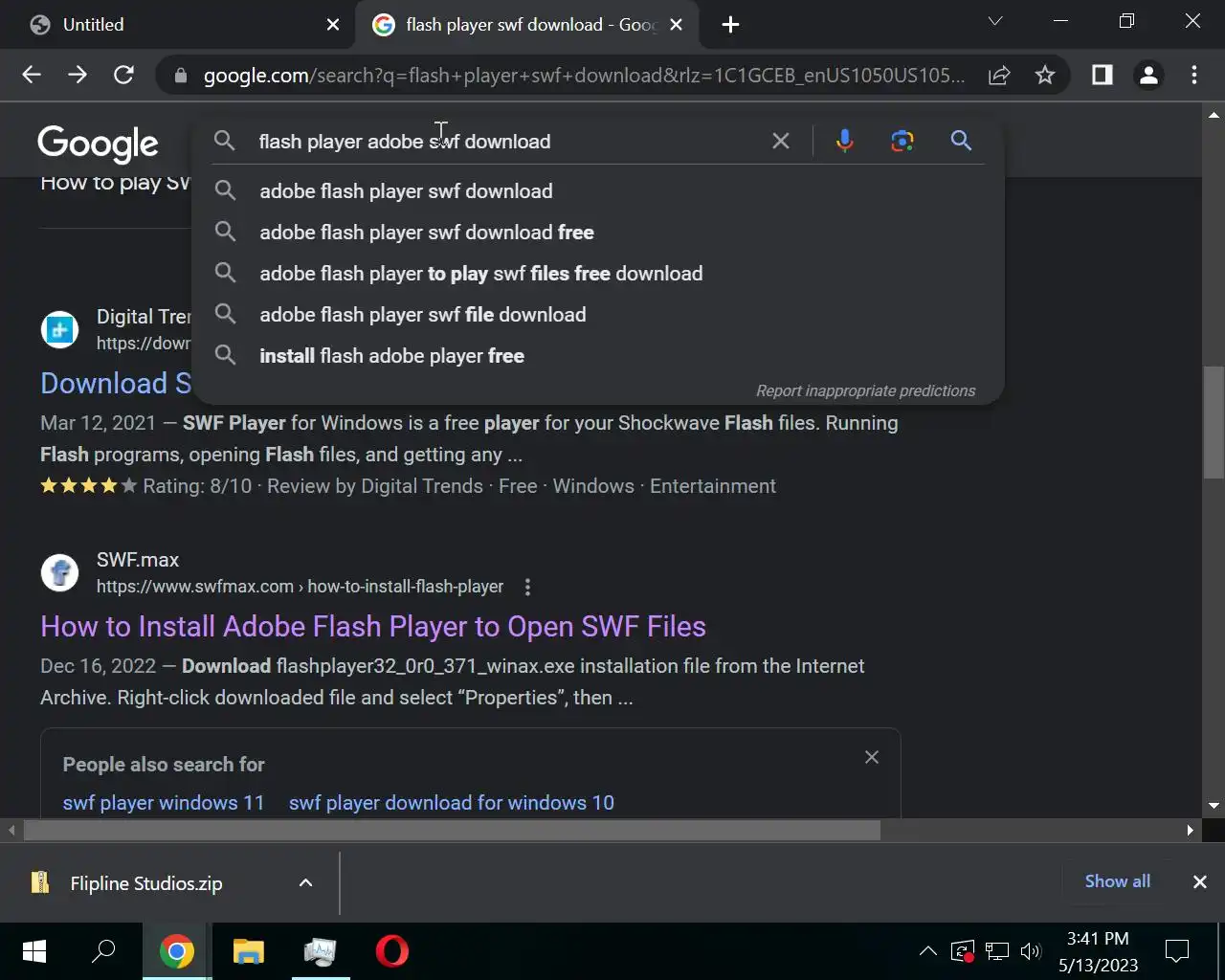Select the flash player swf download tab

(x=528, y=25)
